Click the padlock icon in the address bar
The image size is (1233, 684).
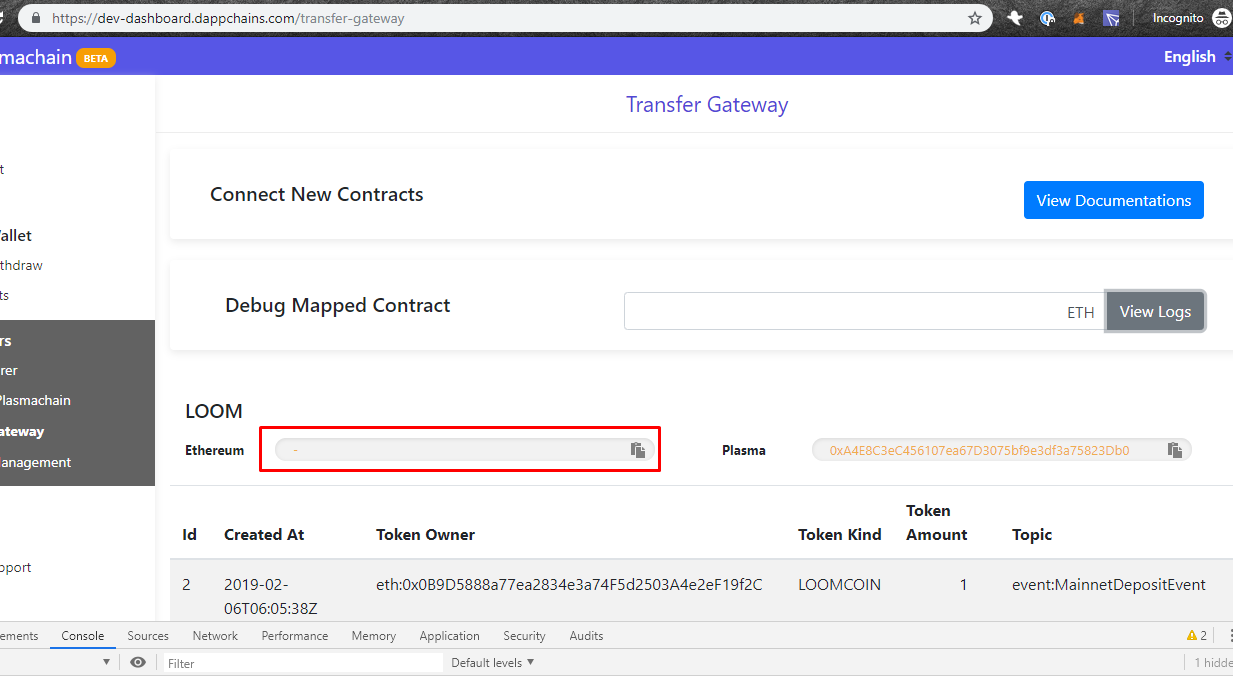click(x=34, y=17)
